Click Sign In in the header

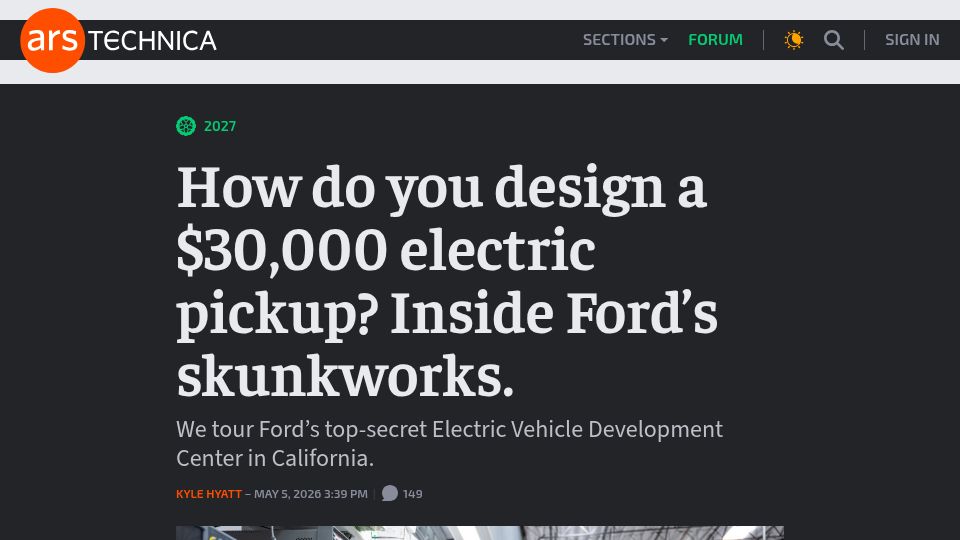tap(912, 40)
